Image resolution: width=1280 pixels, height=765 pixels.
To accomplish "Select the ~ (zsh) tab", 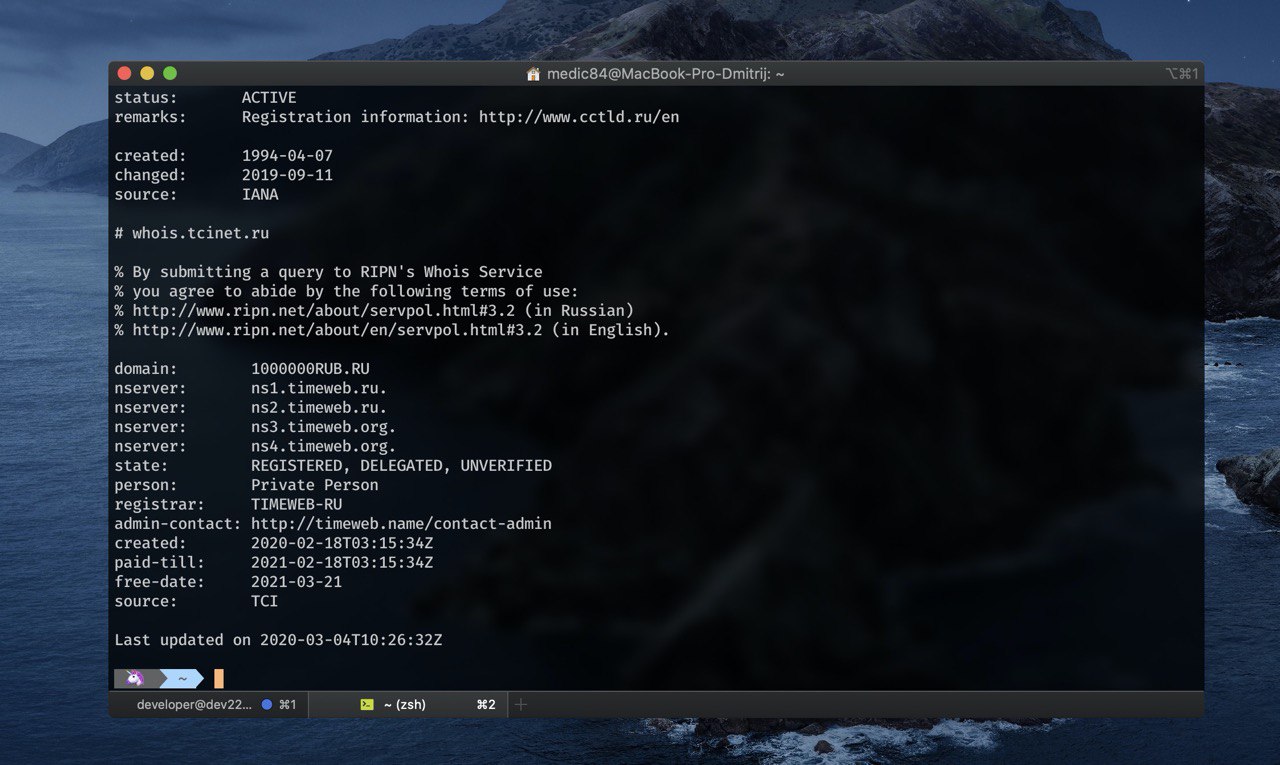I will point(408,705).
